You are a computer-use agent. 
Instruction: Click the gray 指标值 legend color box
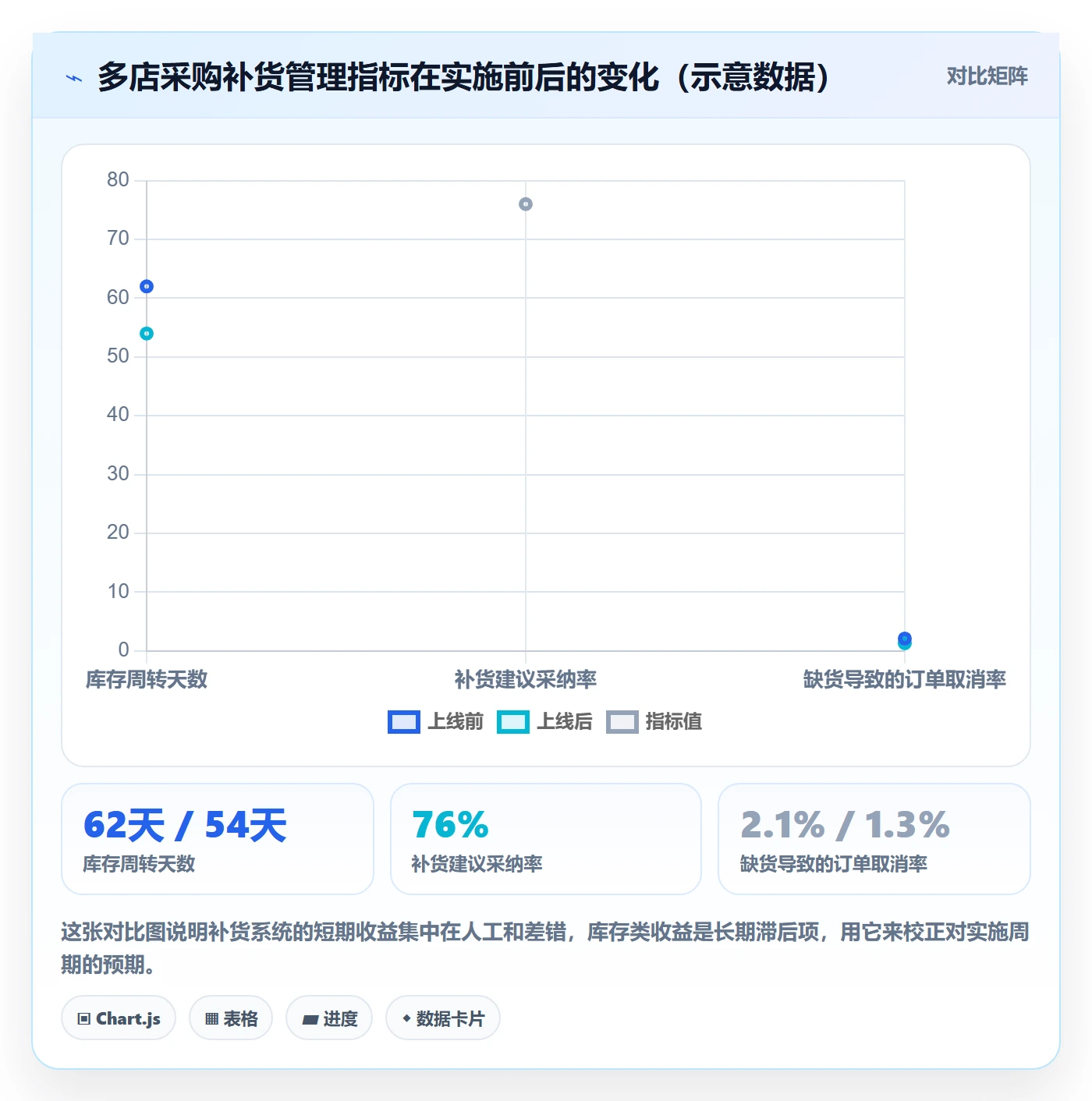point(622,722)
